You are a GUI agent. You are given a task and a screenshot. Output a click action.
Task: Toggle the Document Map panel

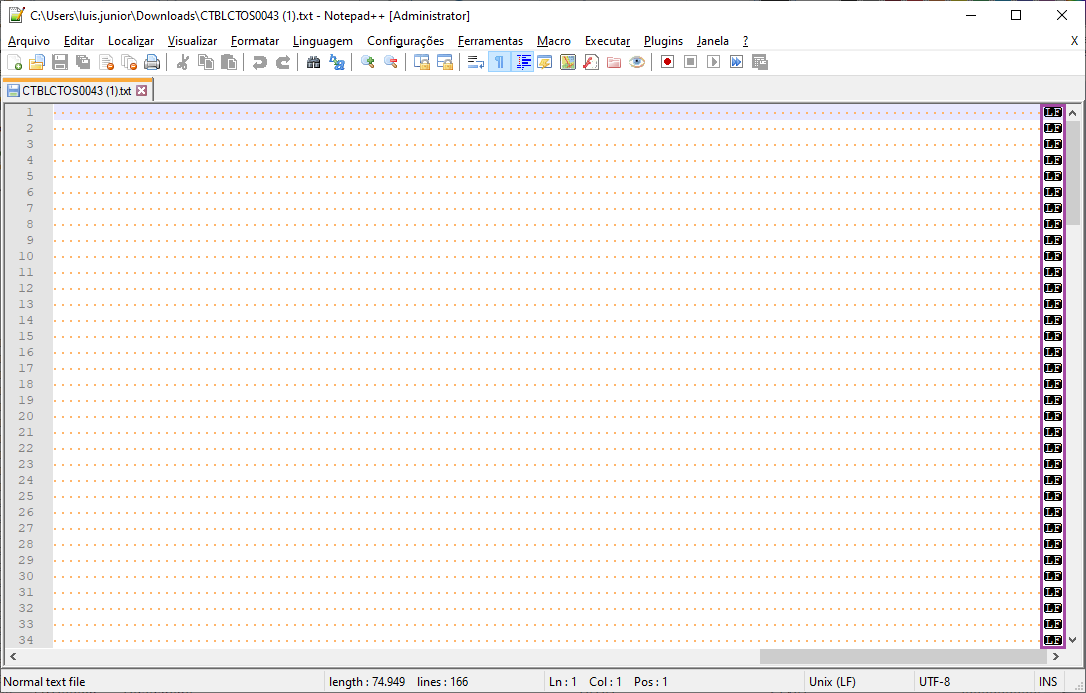click(568, 62)
